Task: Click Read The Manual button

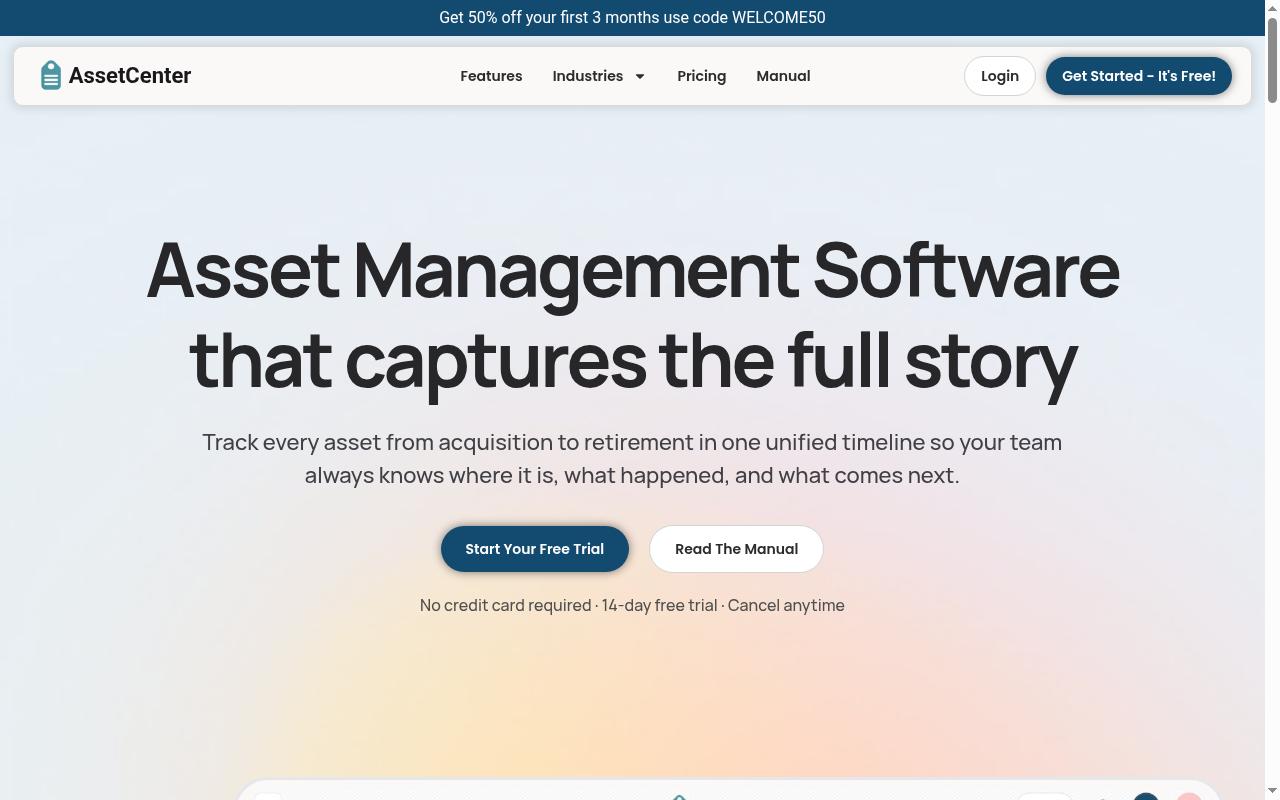Action: (x=736, y=549)
